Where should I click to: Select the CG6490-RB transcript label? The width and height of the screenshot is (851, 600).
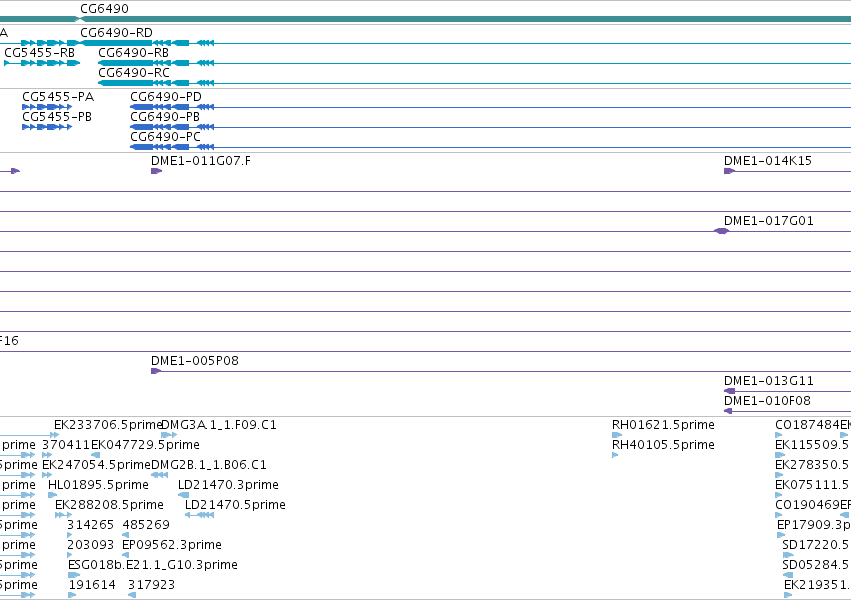tap(134, 53)
